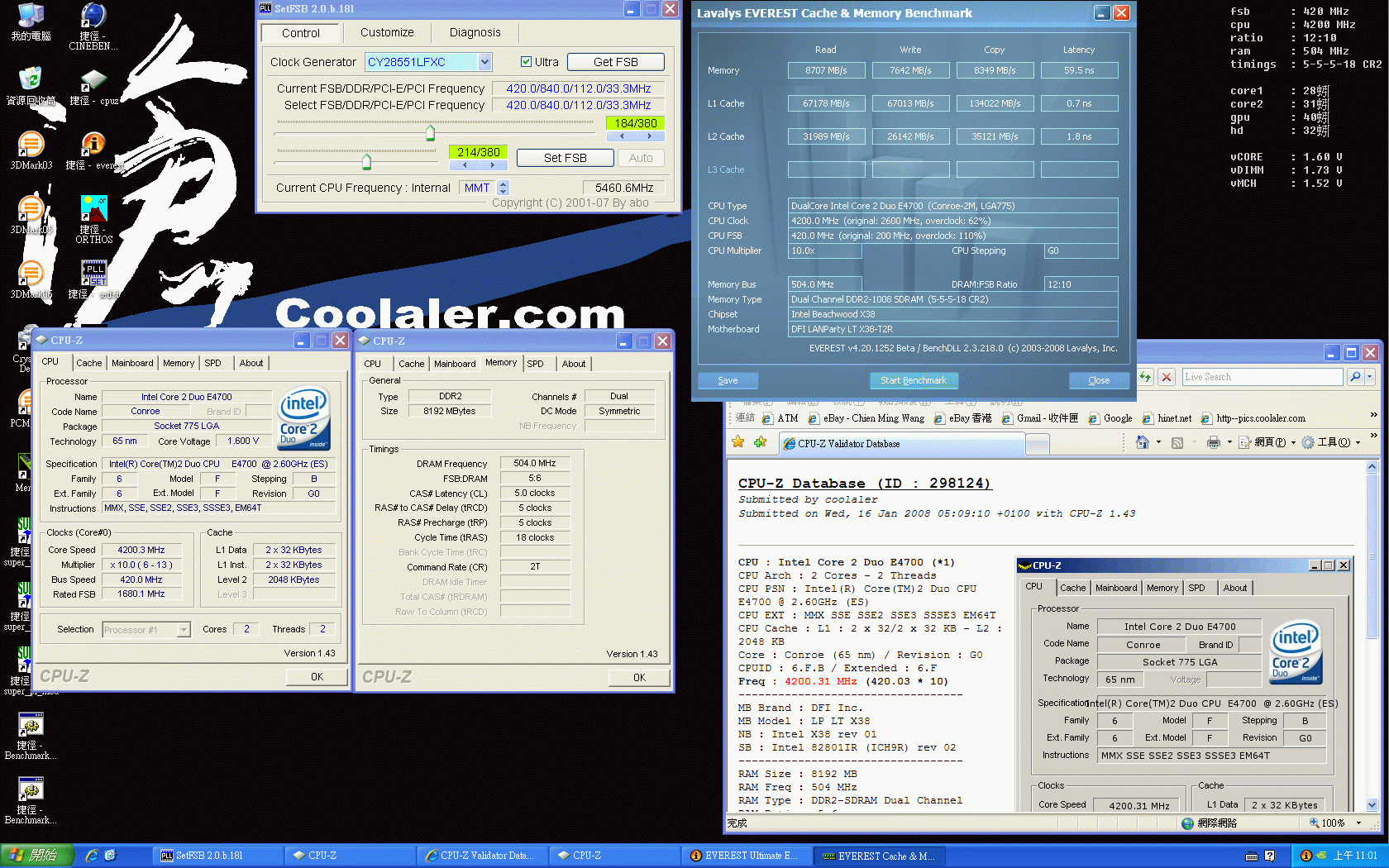Open the IE Tools (工具) menu dropdown
Viewport: 1389px width, 868px height.
coord(1331,442)
